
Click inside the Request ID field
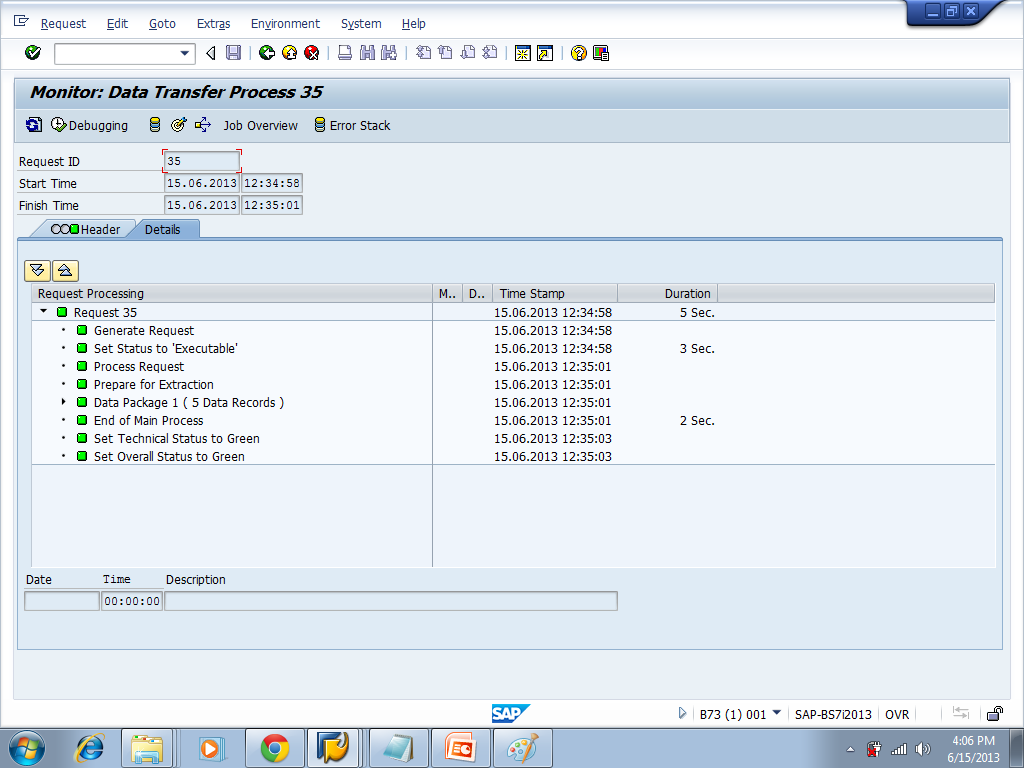[200, 160]
